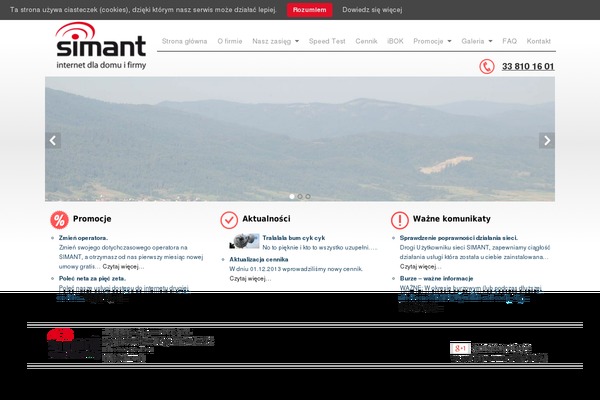Click phone number 33 810 16 01
Screen dimensions: 600x400
pos(528,67)
